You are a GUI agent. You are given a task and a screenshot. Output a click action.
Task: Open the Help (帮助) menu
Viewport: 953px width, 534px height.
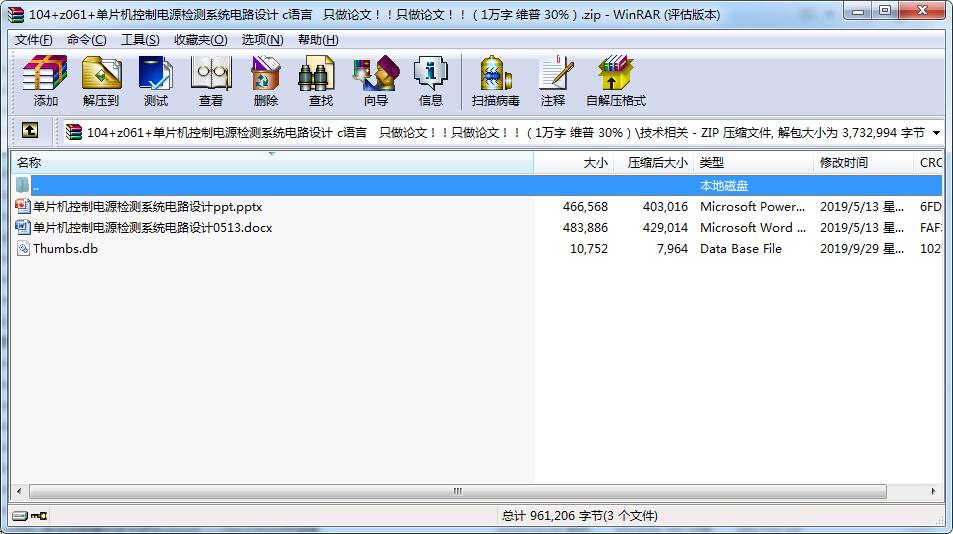(318, 39)
